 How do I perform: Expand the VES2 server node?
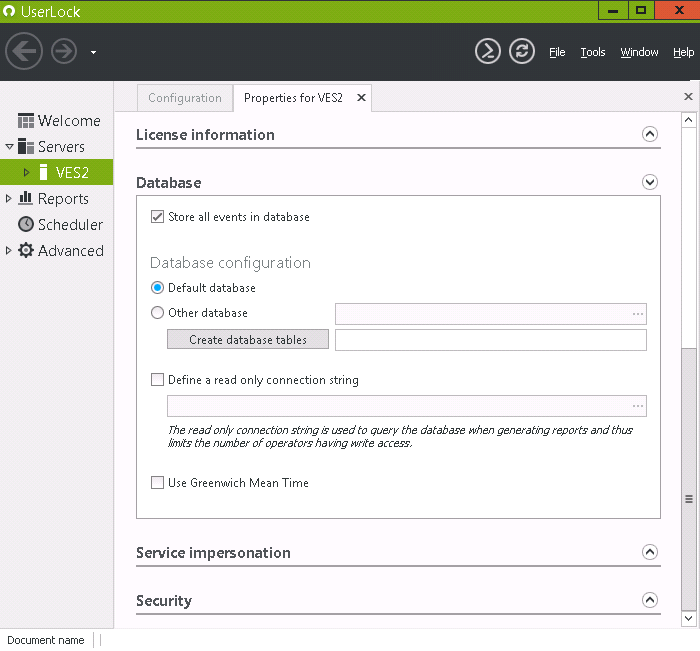(26, 172)
